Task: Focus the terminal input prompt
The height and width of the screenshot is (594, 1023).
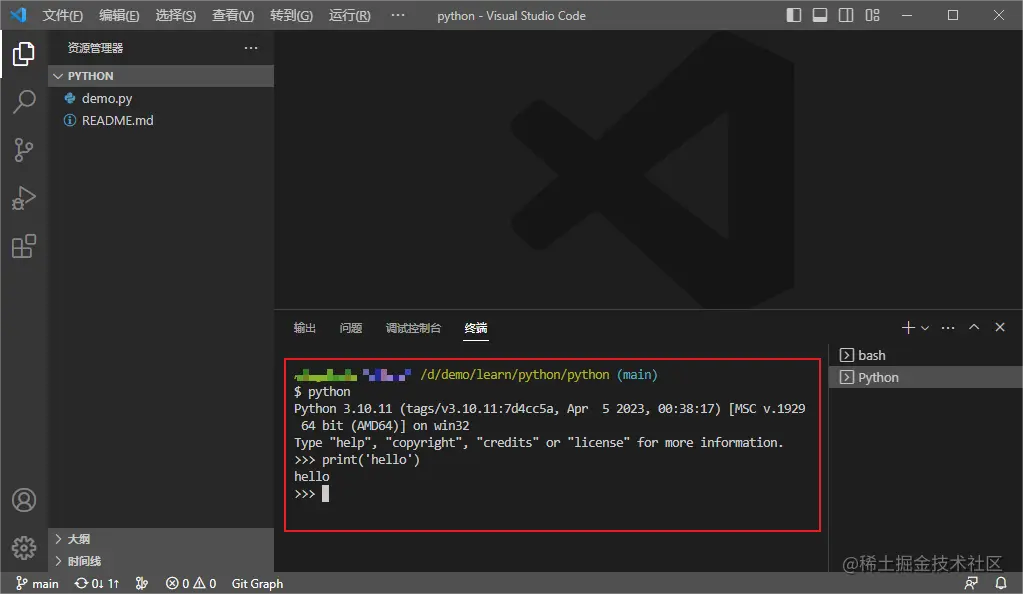Action: 325,493
